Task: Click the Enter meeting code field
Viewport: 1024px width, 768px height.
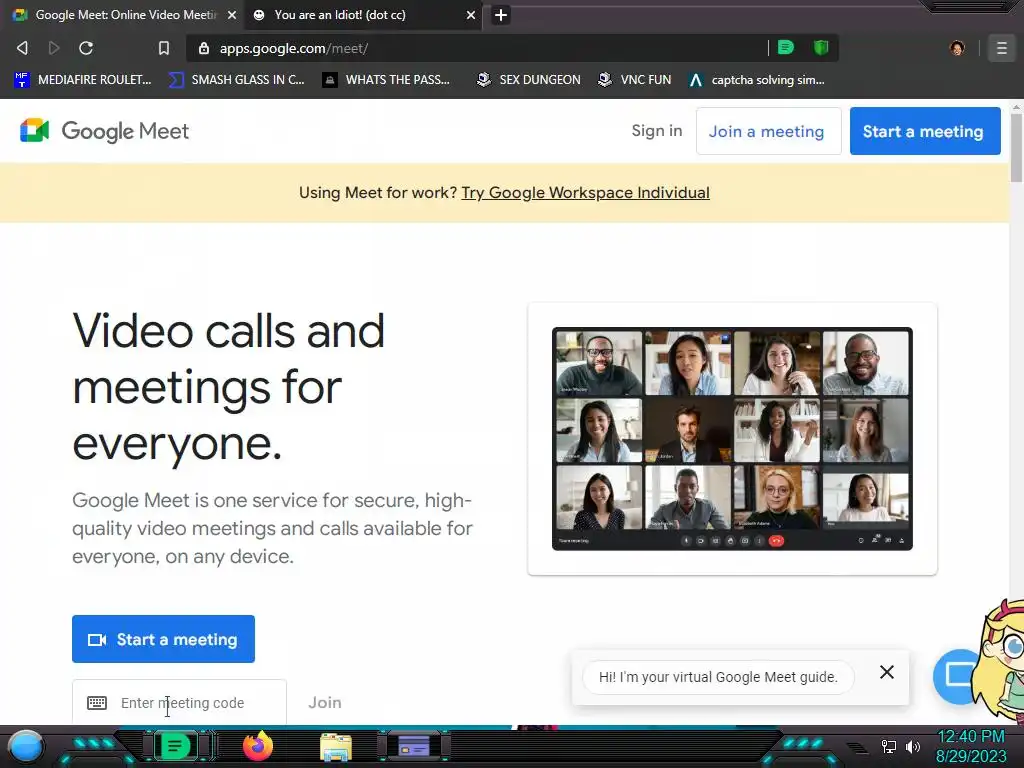Action: [x=179, y=702]
